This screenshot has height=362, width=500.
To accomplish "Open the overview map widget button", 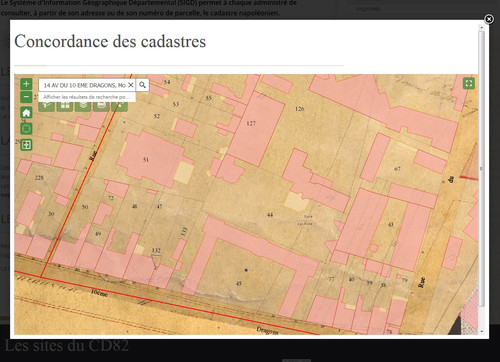I will coord(26,145).
